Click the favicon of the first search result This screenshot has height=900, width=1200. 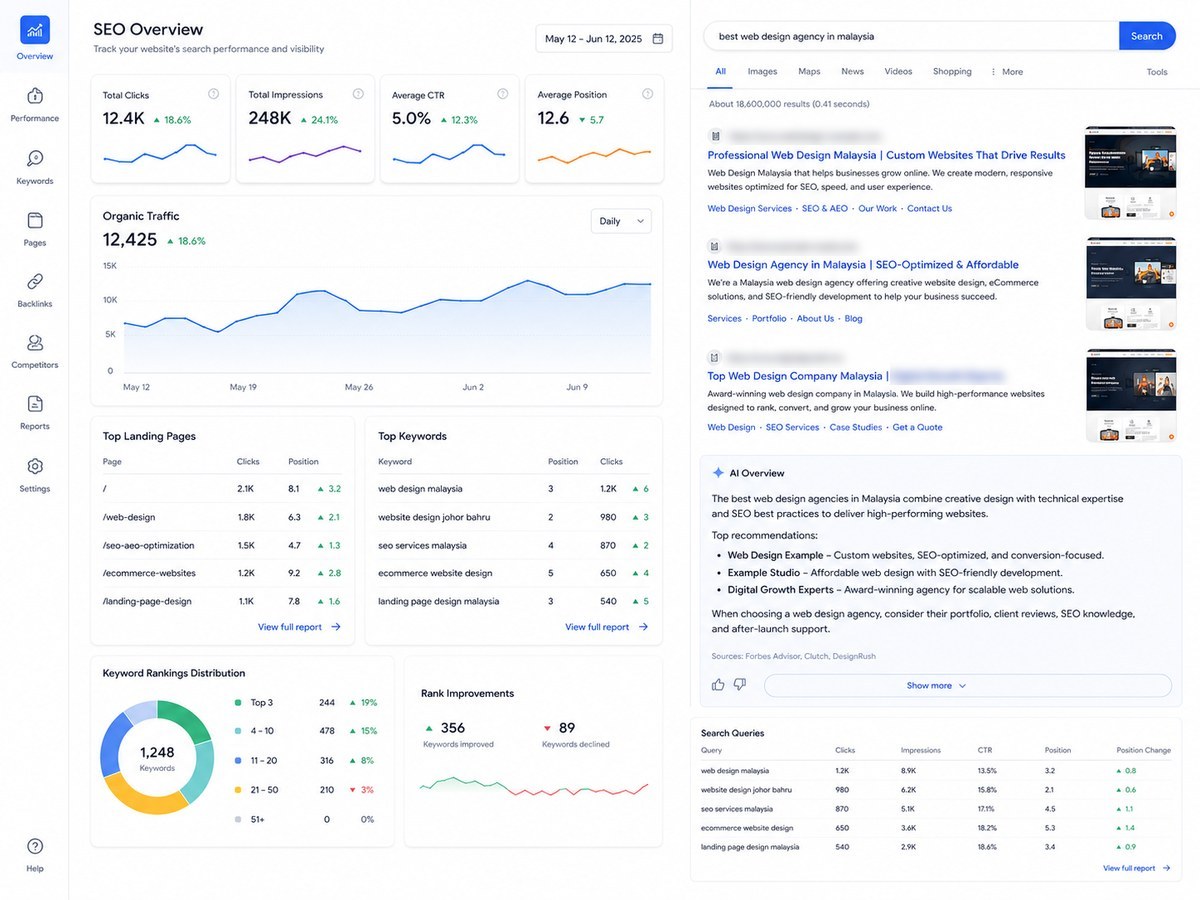tap(715, 135)
